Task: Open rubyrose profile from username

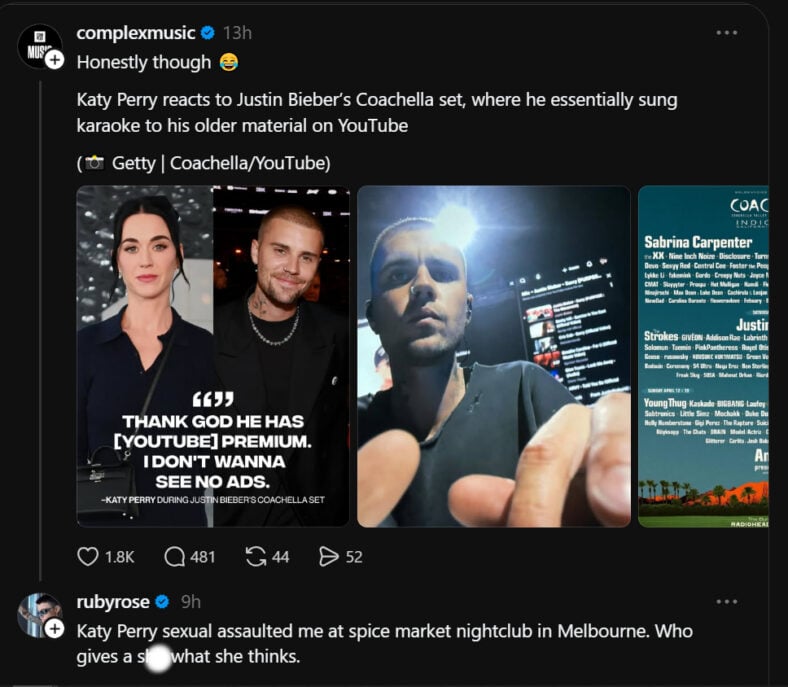Action: point(113,602)
